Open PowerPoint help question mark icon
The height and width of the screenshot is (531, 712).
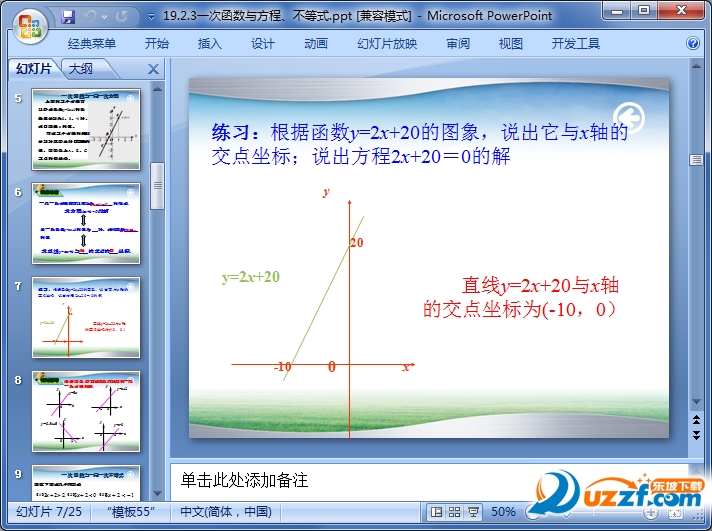(693, 44)
